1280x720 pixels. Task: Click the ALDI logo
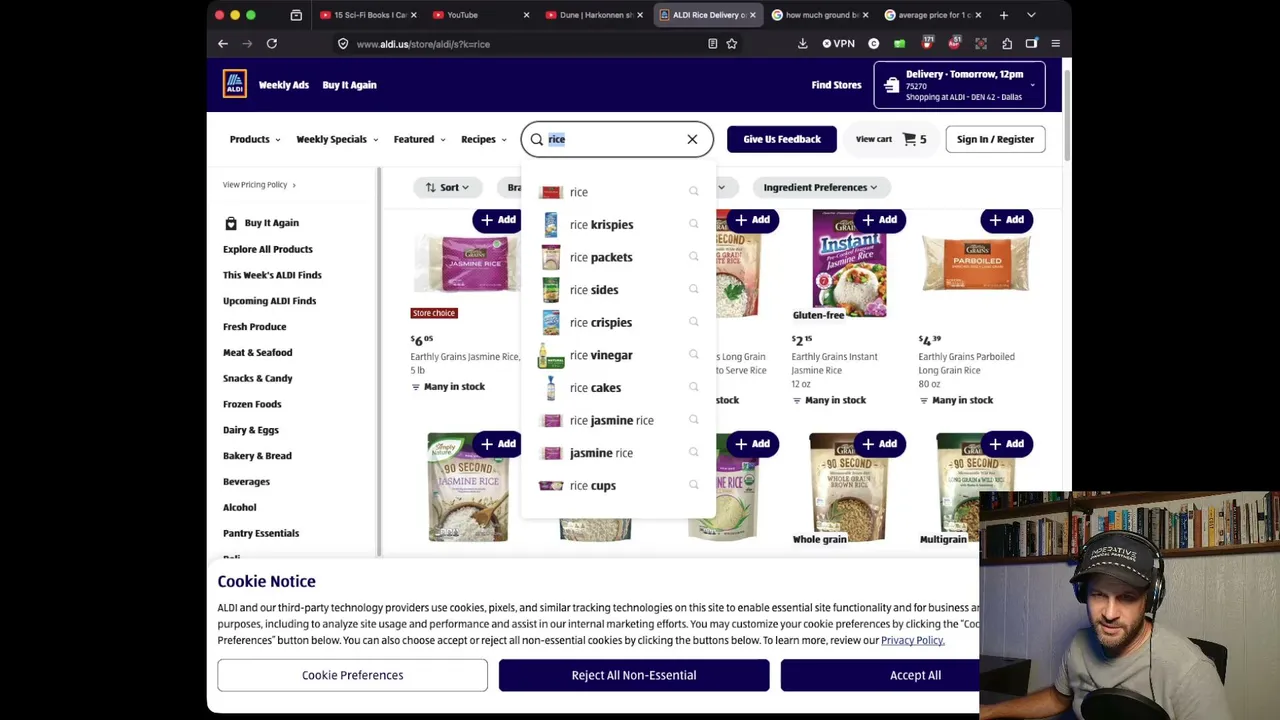pyautogui.click(x=234, y=84)
